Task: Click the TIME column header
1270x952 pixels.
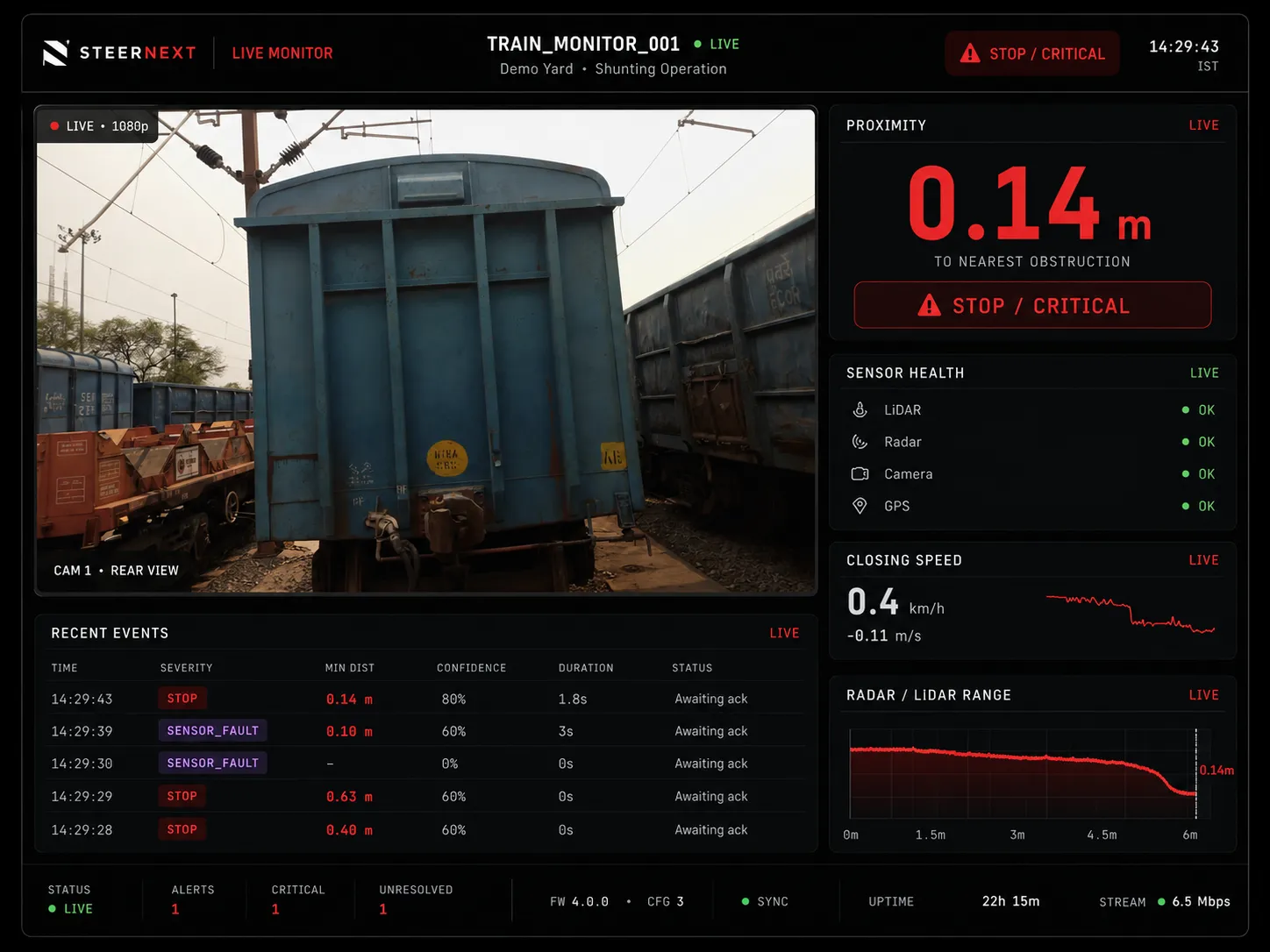Action: click(64, 668)
